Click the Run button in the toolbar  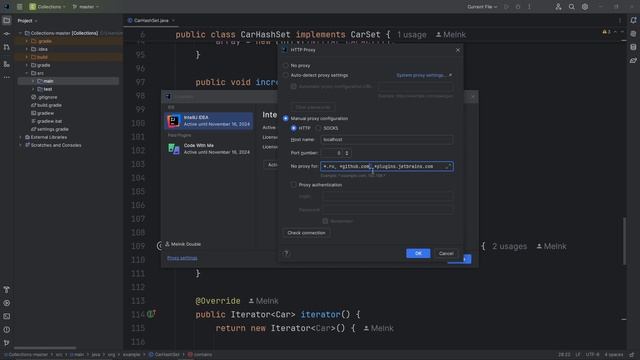tap(507, 7)
